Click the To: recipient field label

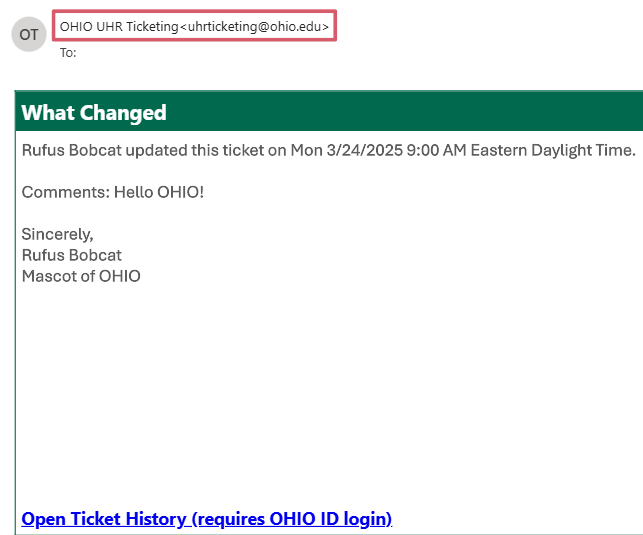(x=68, y=53)
